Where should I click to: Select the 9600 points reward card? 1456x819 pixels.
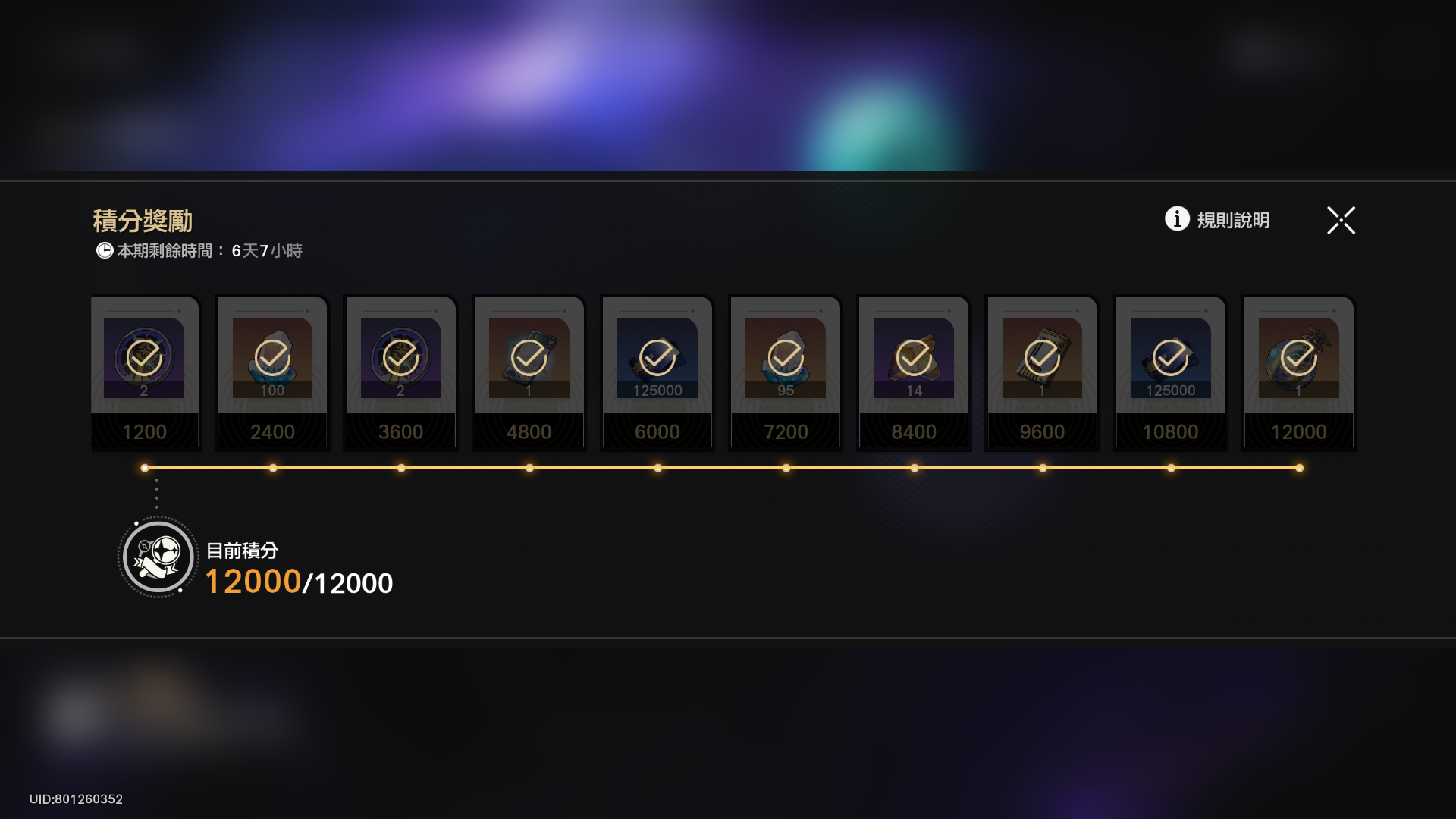click(1042, 372)
